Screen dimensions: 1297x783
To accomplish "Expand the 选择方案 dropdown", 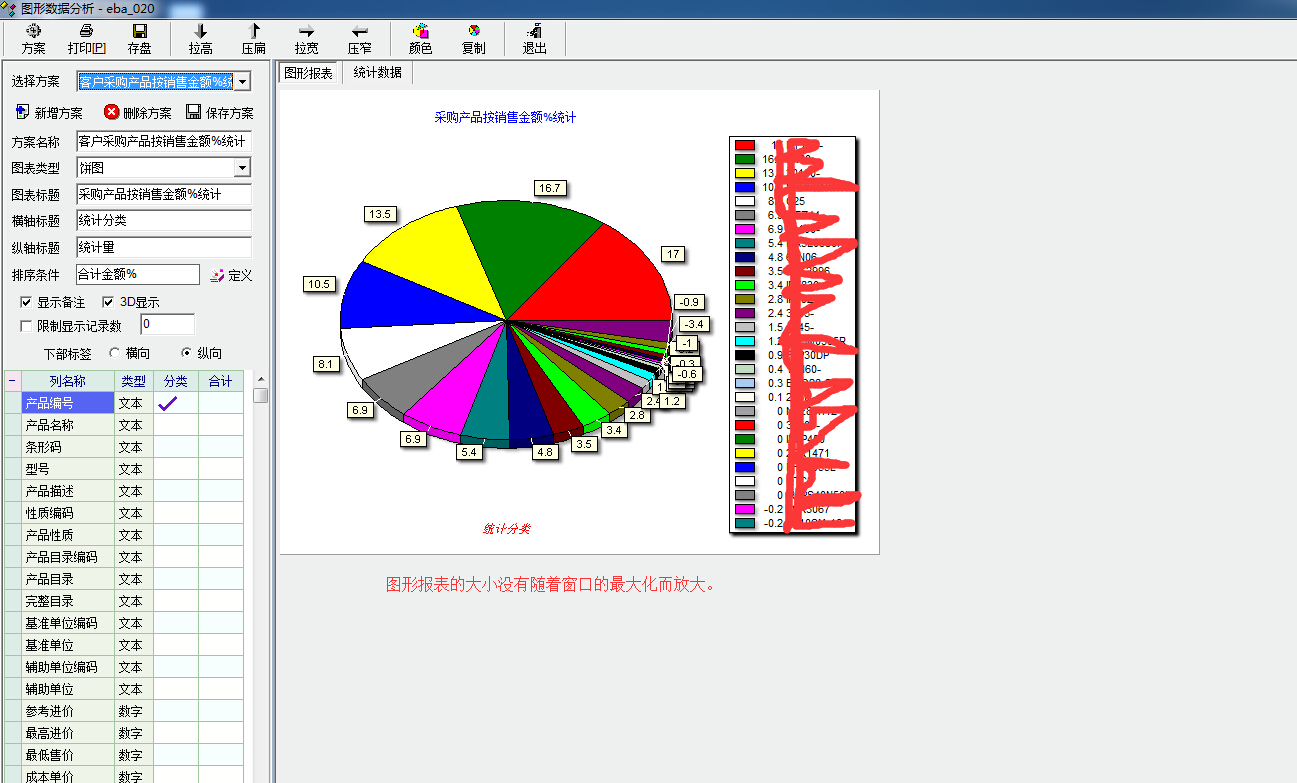I will pyautogui.click(x=243, y=82).
